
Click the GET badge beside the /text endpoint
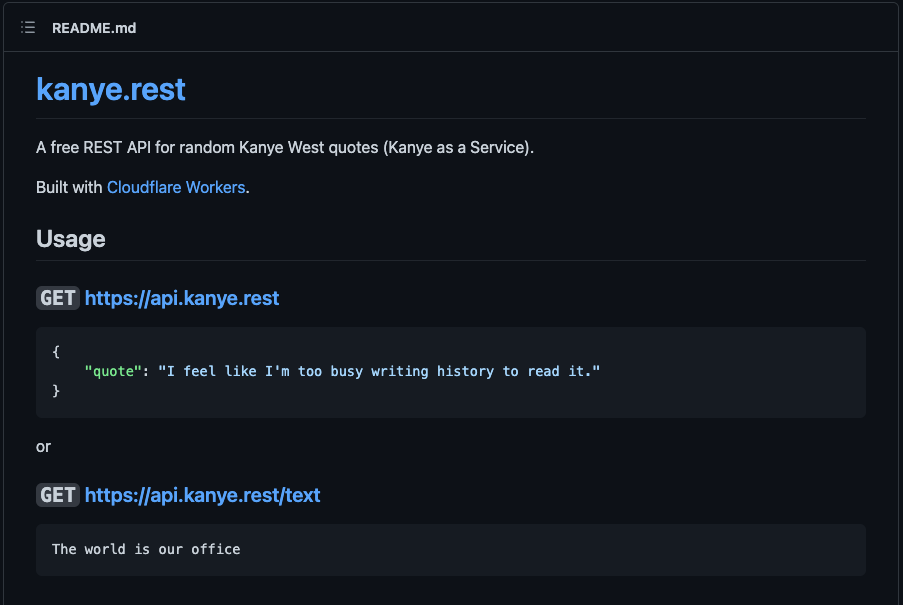coord(58,495)
